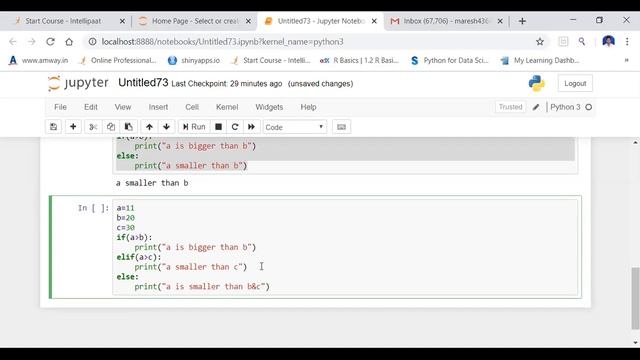Open Online Professional bookmark

[118, 60]
